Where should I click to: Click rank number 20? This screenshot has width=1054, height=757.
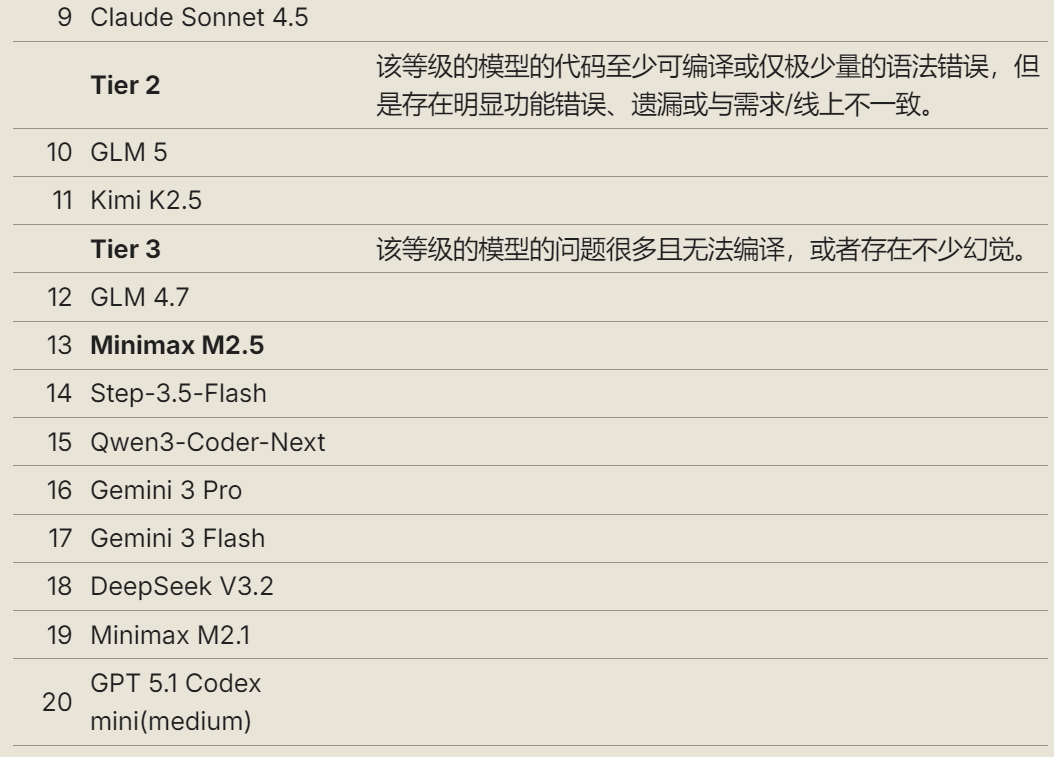57,703
